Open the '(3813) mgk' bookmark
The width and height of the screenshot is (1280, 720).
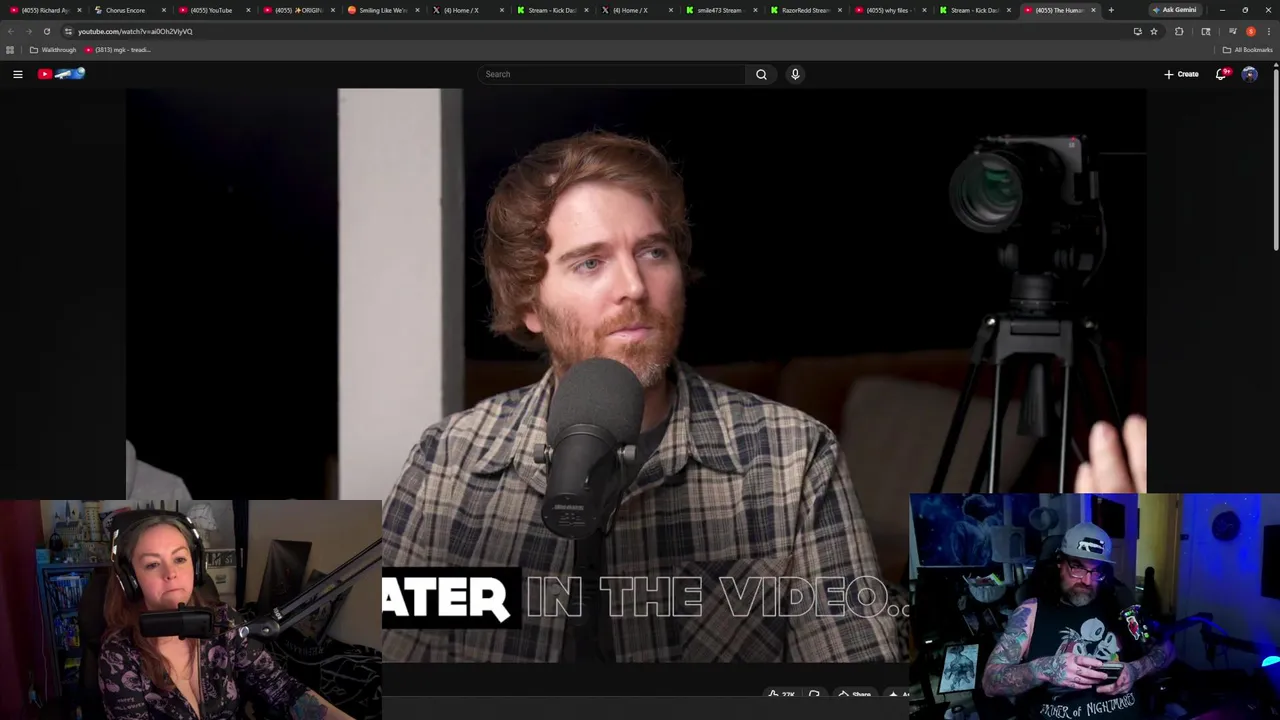(118, 50)
